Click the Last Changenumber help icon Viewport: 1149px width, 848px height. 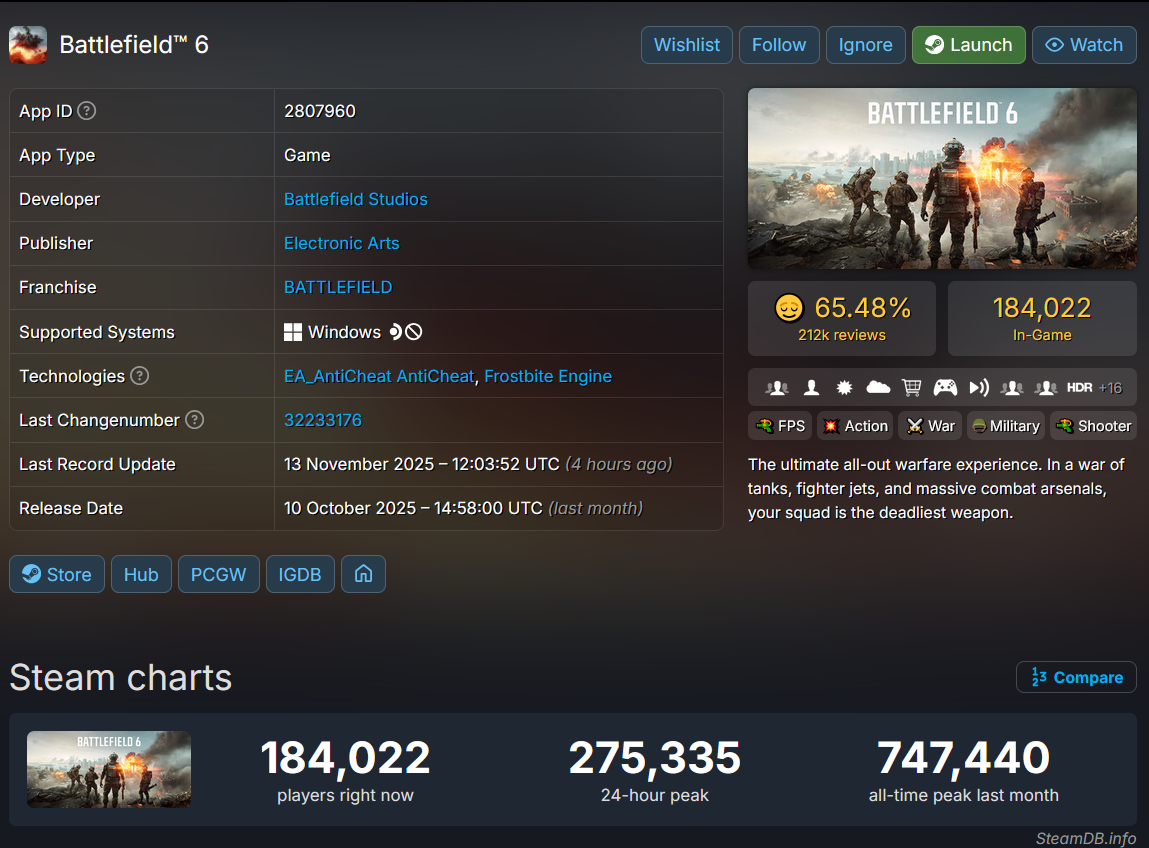[x=195, y=420]
